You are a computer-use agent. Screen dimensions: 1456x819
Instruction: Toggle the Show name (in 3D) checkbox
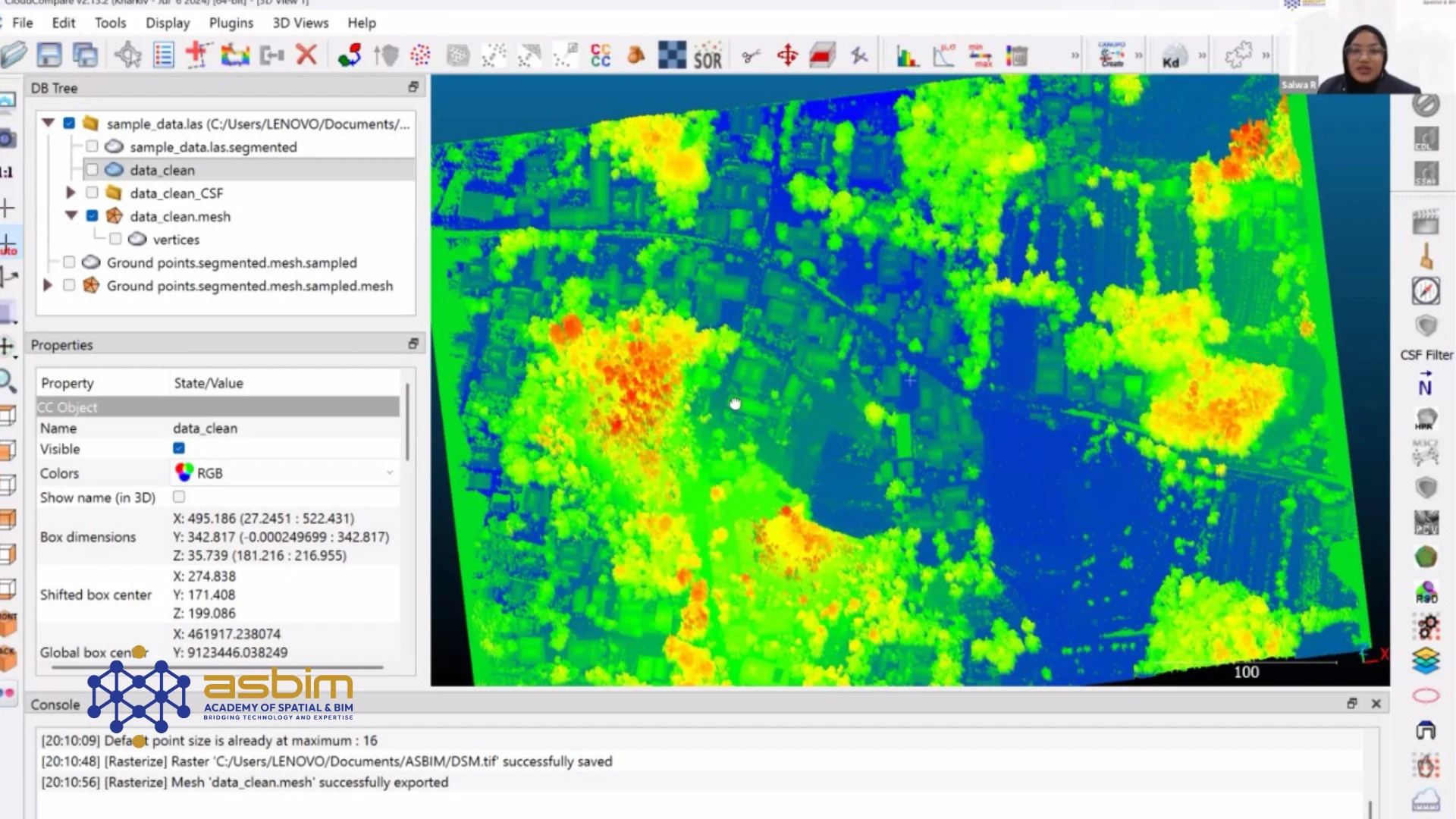point(178,497)
